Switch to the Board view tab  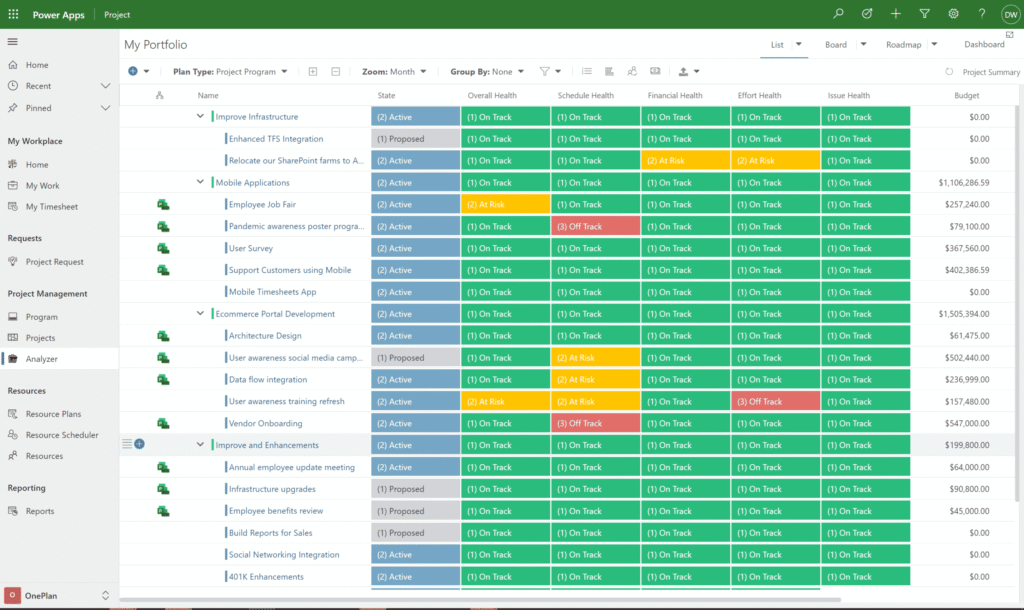click(x=835, y=44)
